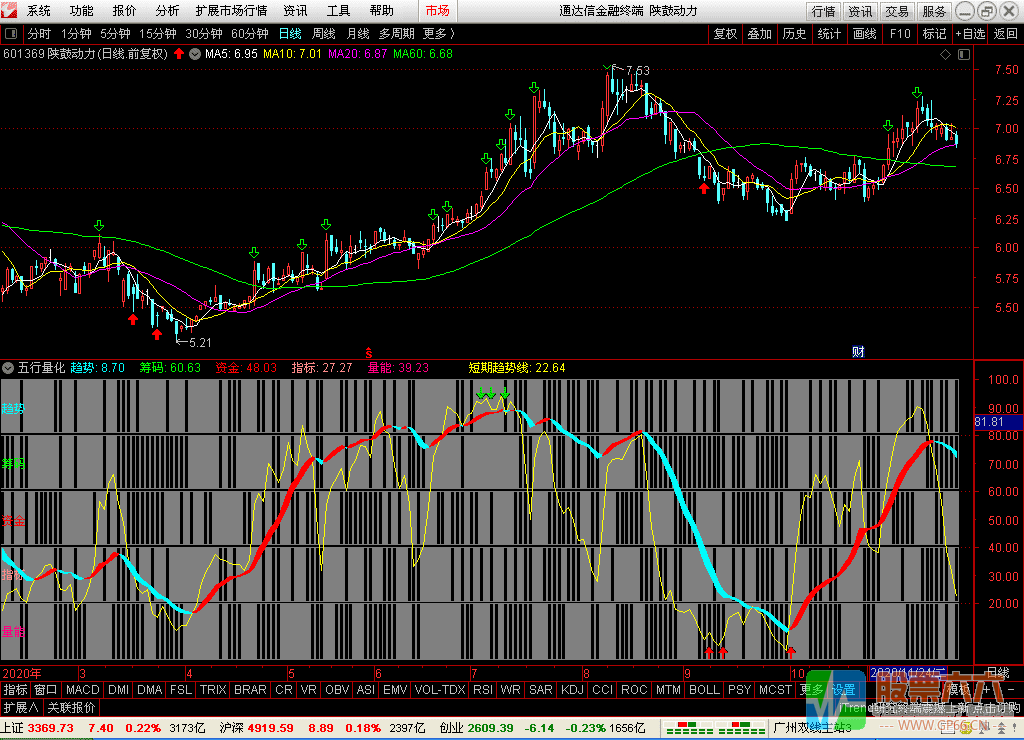This screenshot has width=1024, height=740.
Task: Click the green-red signal bars in status bar
Action: point(715,728)
